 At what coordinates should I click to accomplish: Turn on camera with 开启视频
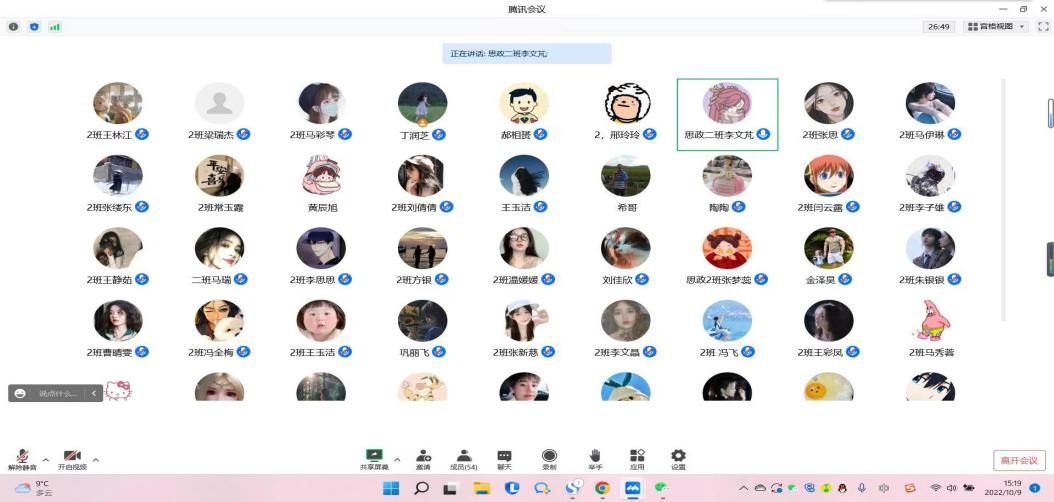[72, 458]
